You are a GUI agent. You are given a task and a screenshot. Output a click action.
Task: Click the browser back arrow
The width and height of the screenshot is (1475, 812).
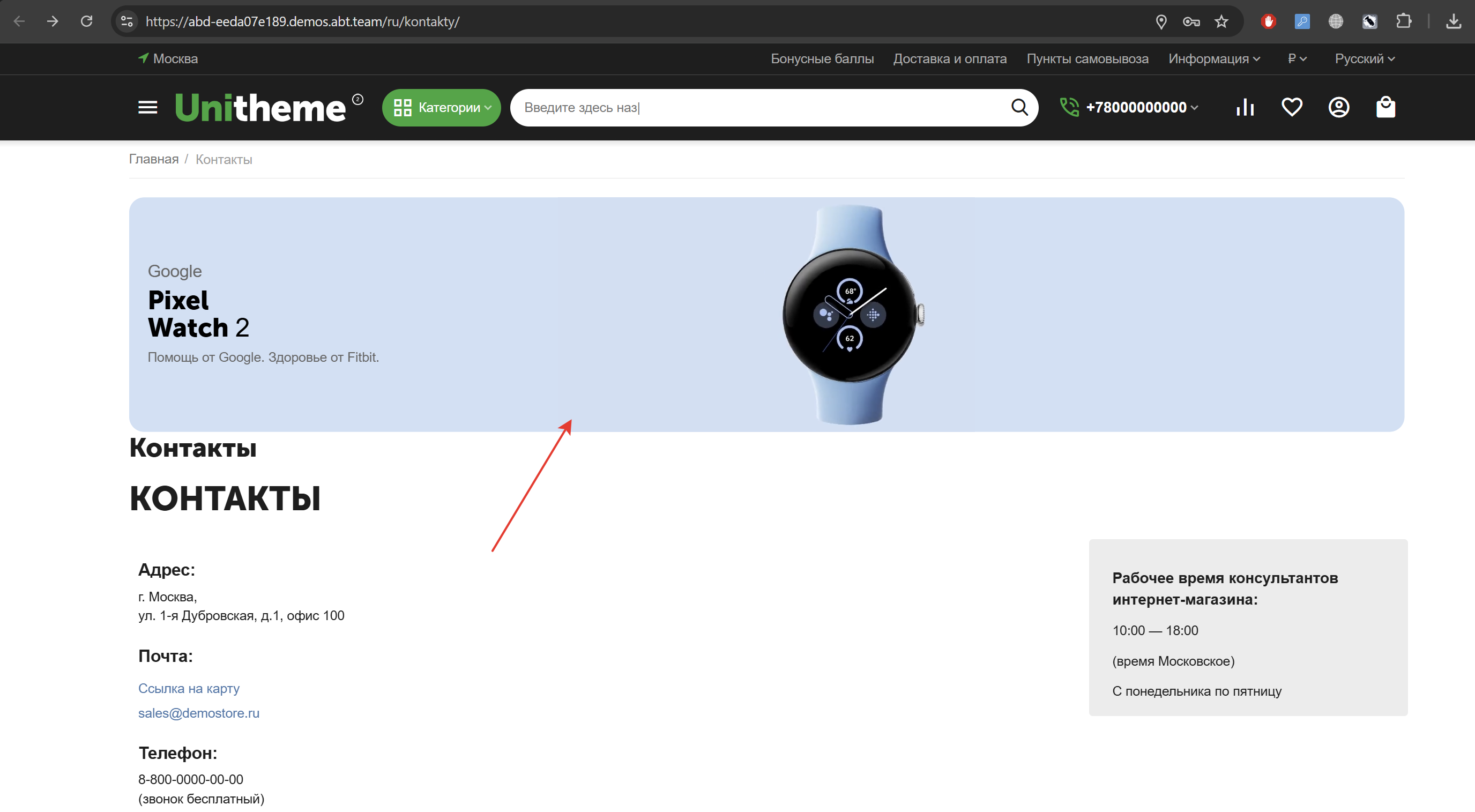point(19,21)
